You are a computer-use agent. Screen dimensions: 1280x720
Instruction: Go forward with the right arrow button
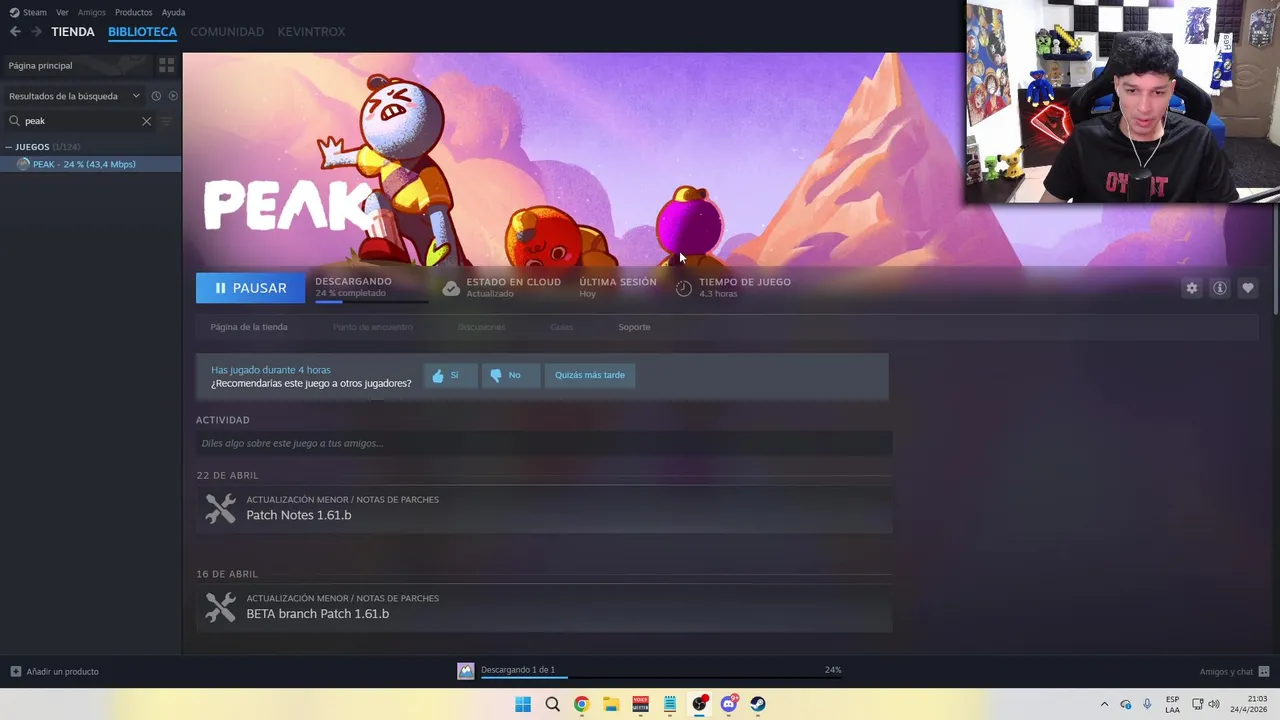tap(36, 32)
